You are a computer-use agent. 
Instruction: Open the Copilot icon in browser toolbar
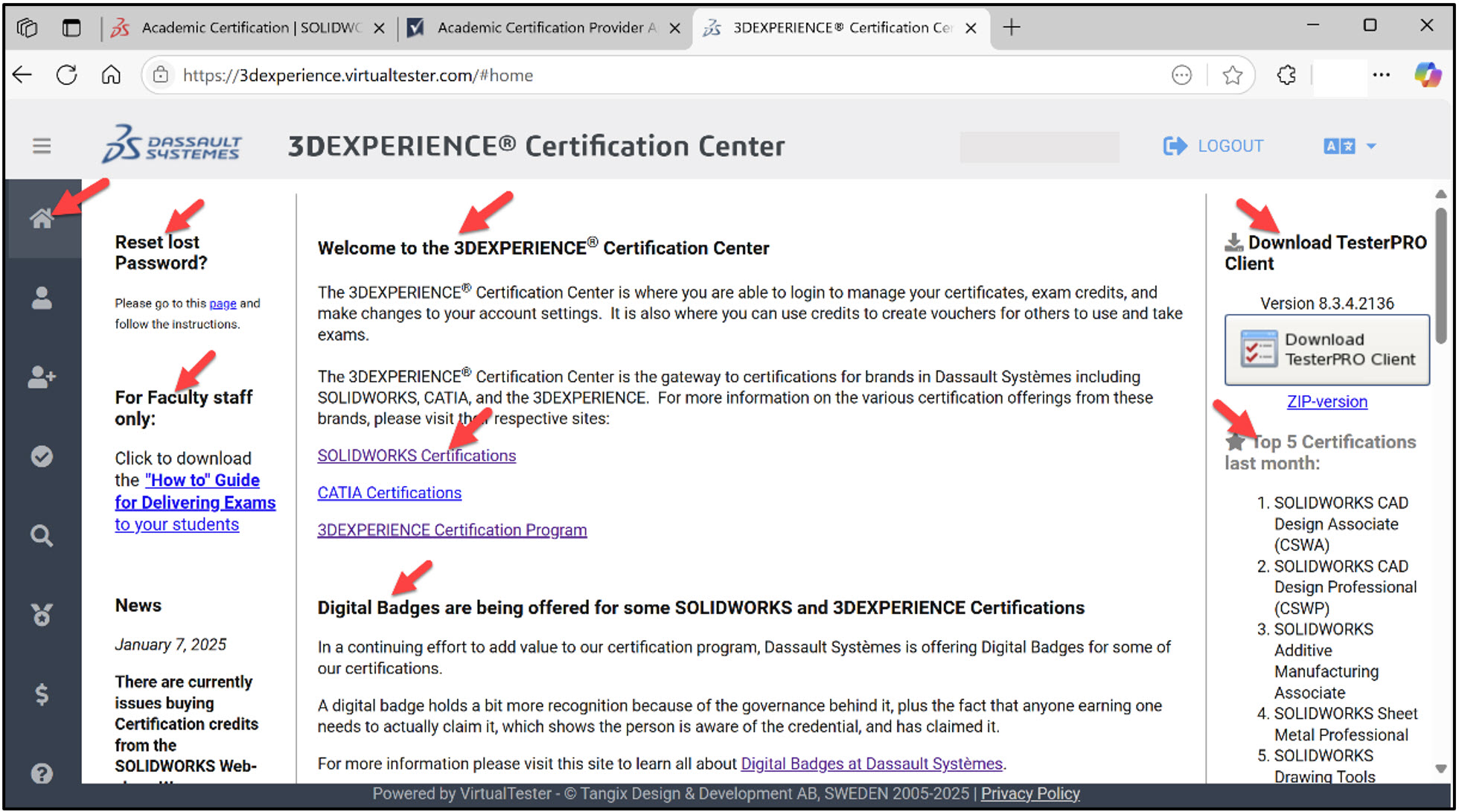click(1428, 74)
